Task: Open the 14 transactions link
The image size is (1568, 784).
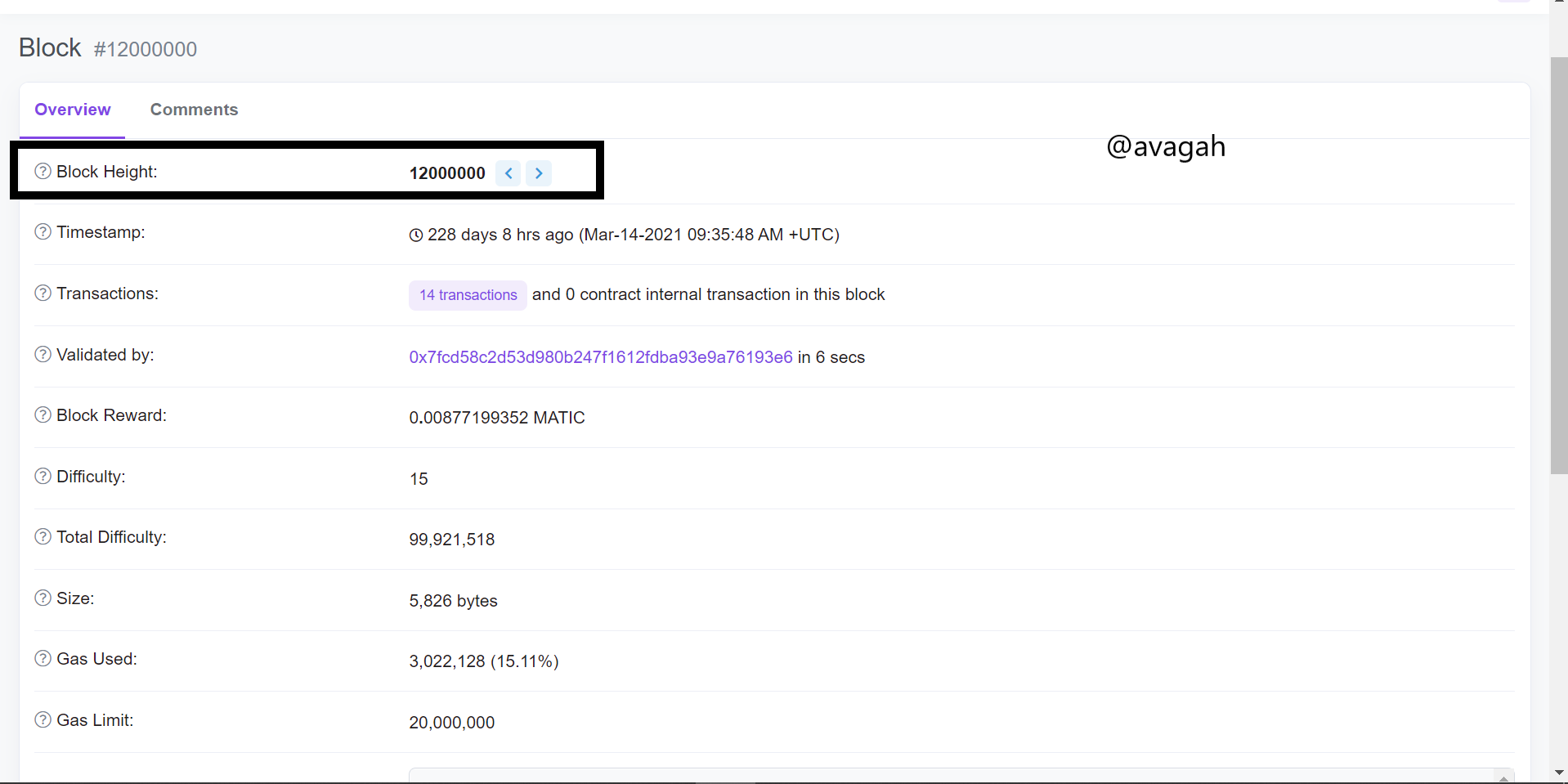Action: pos(468,295)
